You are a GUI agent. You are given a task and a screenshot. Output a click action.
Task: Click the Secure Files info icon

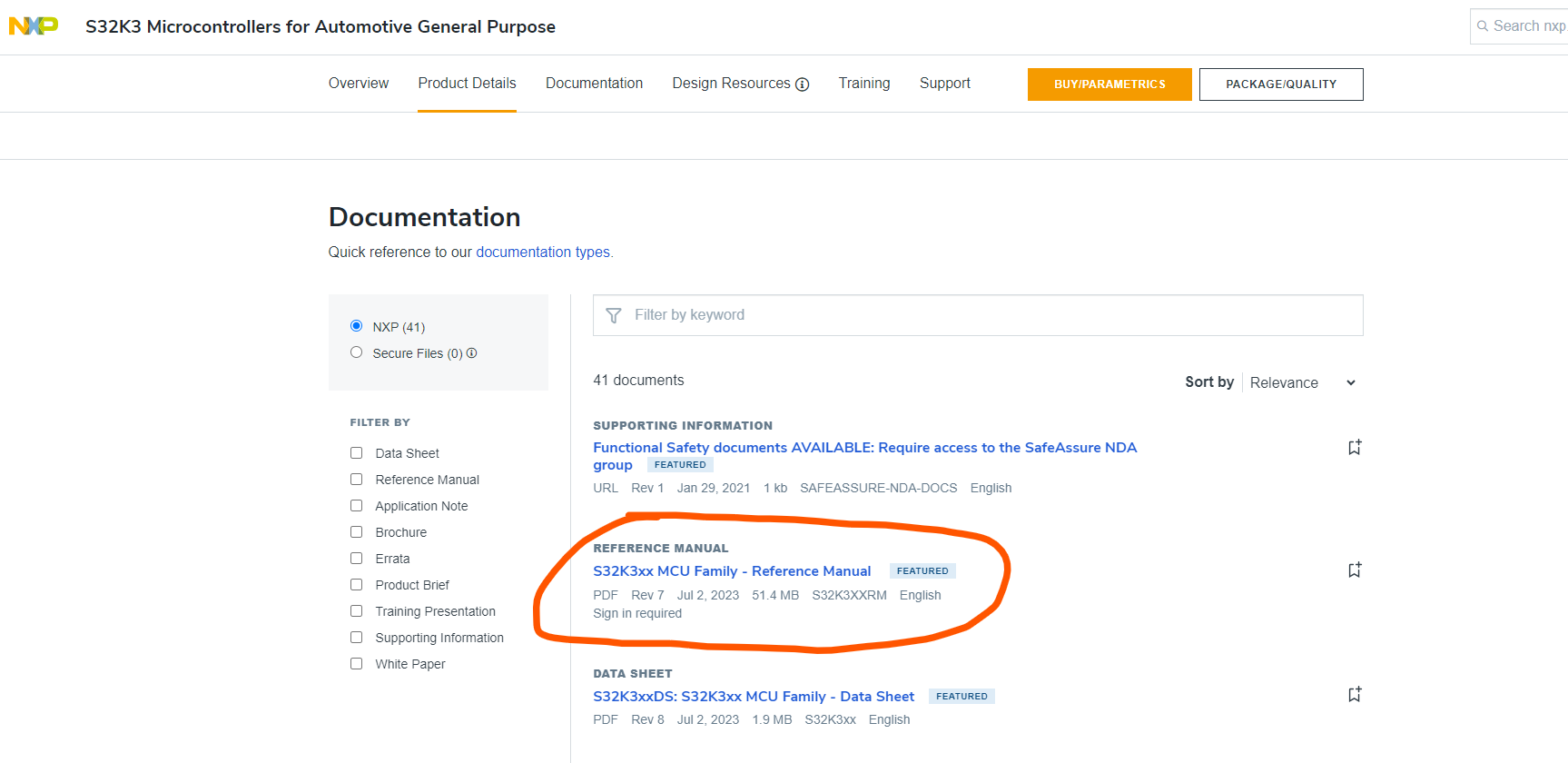click(472, 353)
